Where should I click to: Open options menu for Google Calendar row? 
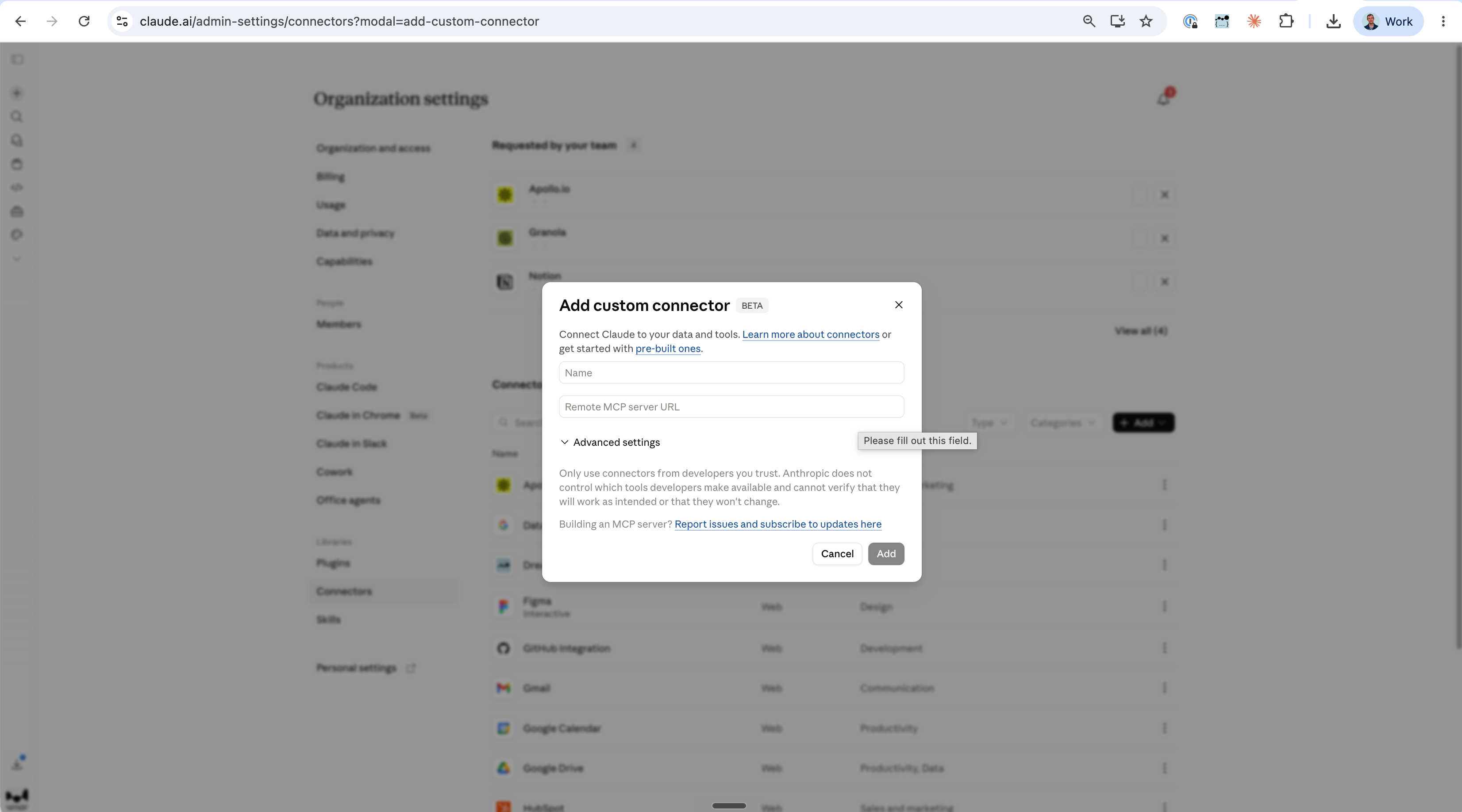1165,728
